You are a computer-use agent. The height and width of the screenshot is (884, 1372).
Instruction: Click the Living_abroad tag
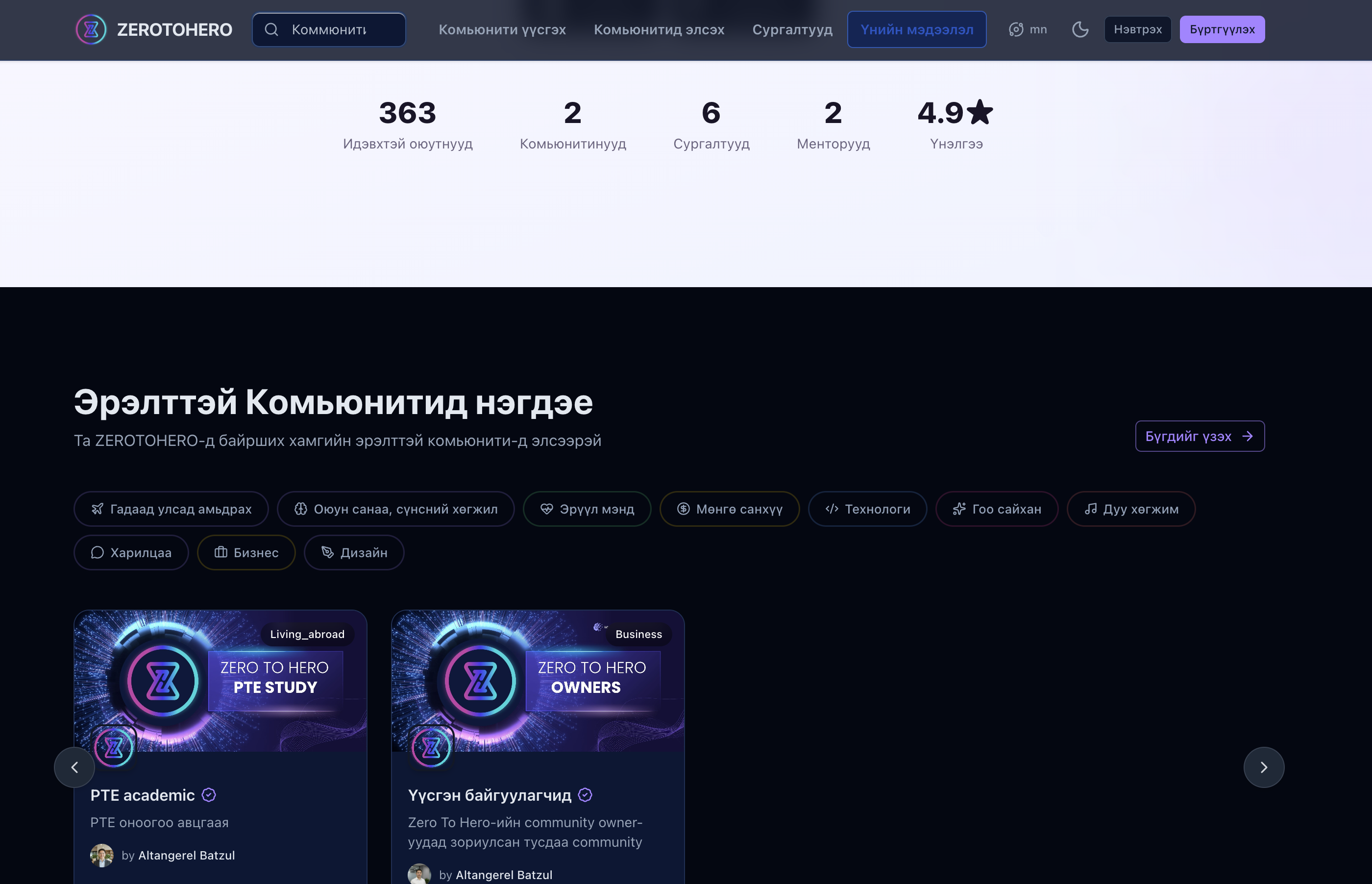pyautogui.click(x=307, y=634)
